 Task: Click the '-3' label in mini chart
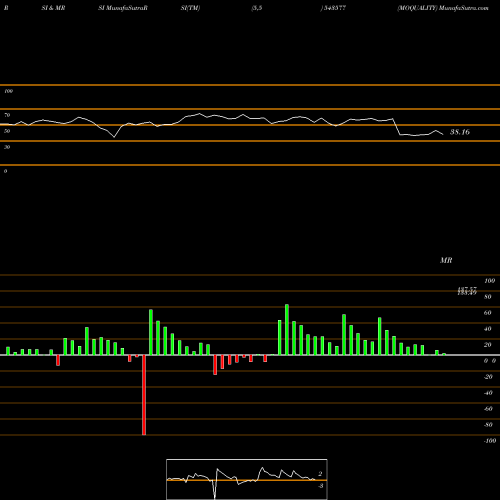coord(320,486)
